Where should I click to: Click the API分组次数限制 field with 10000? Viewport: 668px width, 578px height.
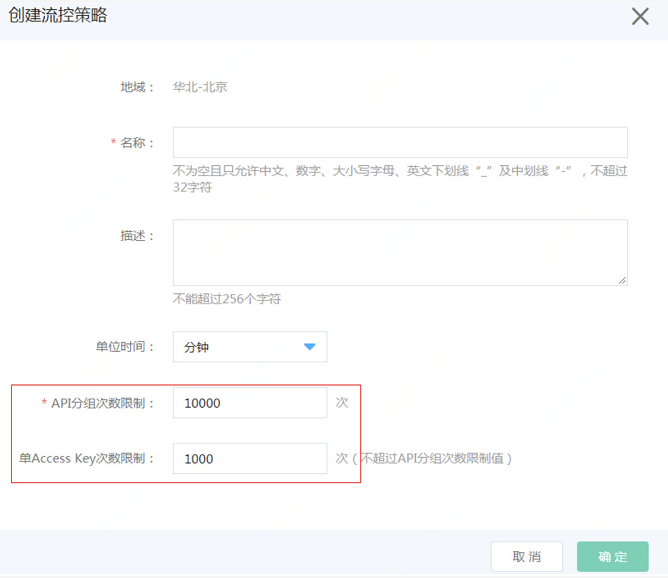click(250, 403)
